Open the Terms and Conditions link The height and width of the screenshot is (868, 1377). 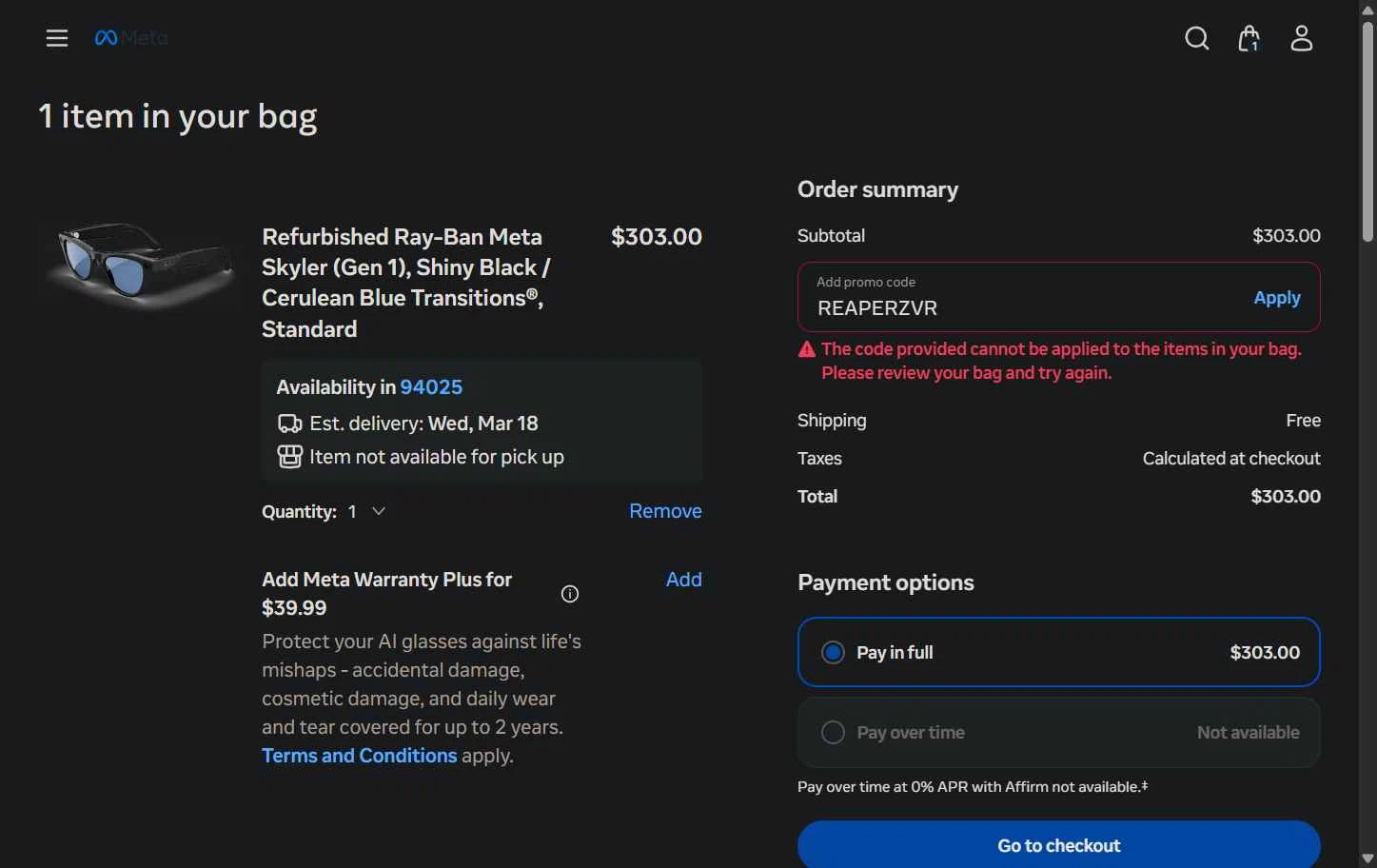click(360, 756)
